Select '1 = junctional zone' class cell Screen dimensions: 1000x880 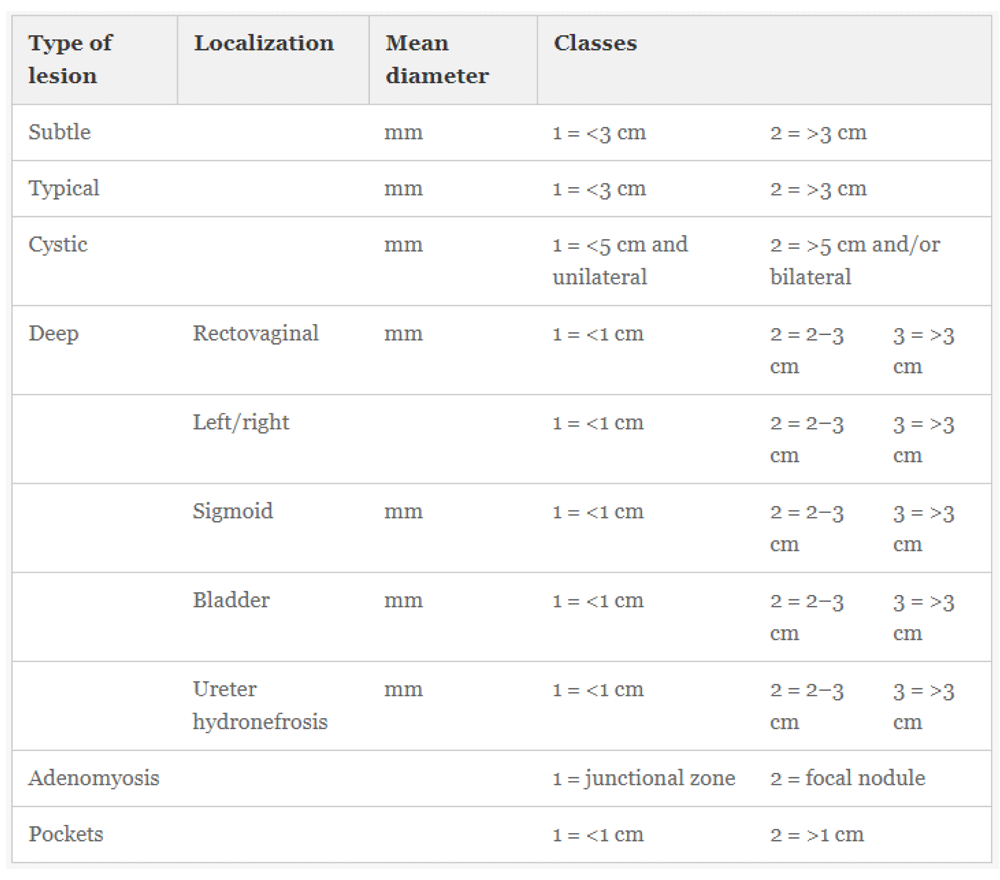pyautogui.click(x=644, y=779)
